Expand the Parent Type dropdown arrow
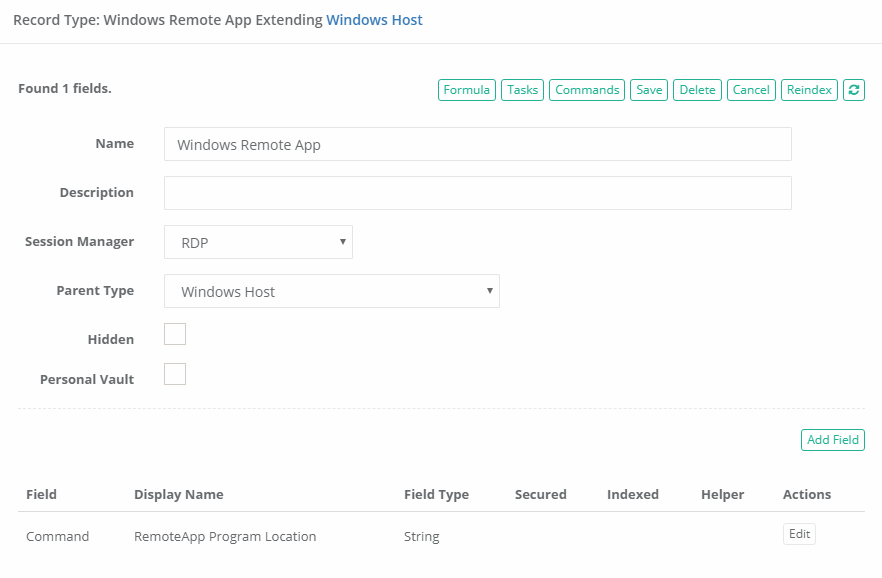This screenshot has height=578, width=882. point(489,290)
